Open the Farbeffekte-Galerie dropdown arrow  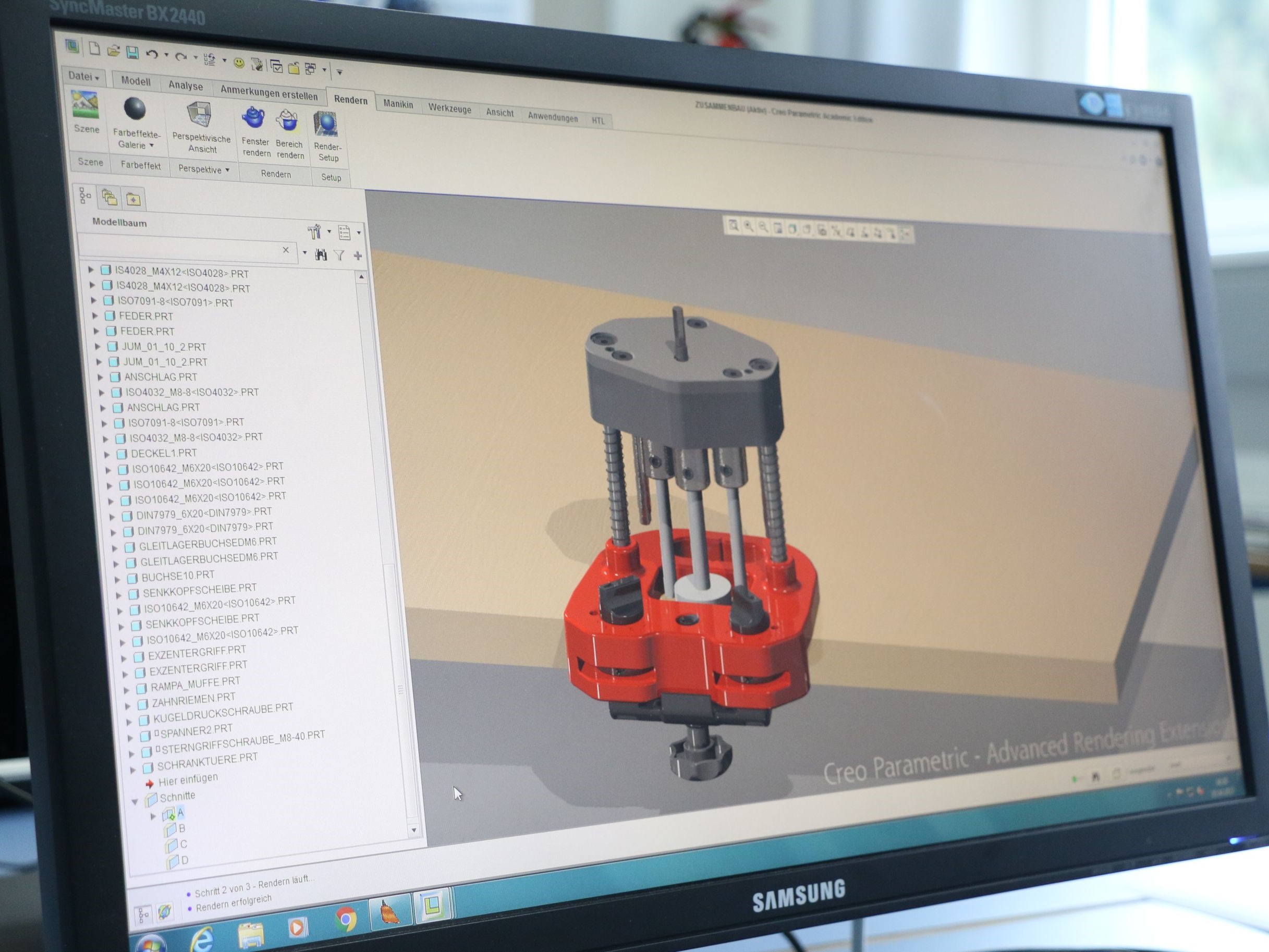pos(151,146)
